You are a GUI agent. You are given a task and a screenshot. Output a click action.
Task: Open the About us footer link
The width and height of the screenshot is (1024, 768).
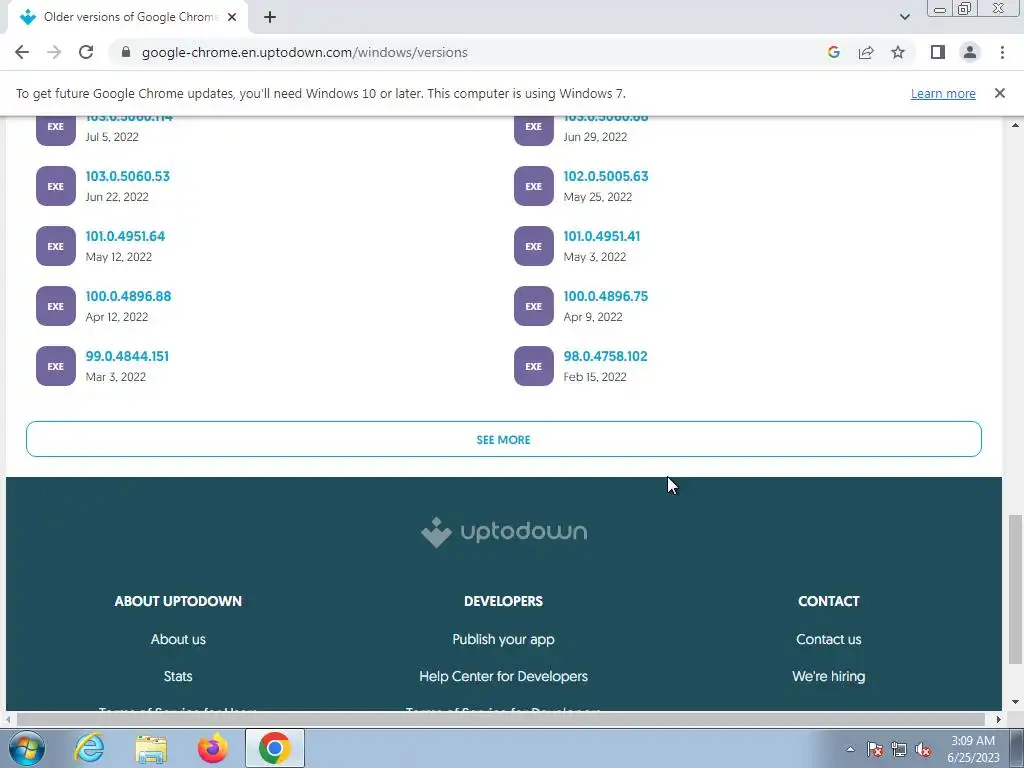(178, 639)
